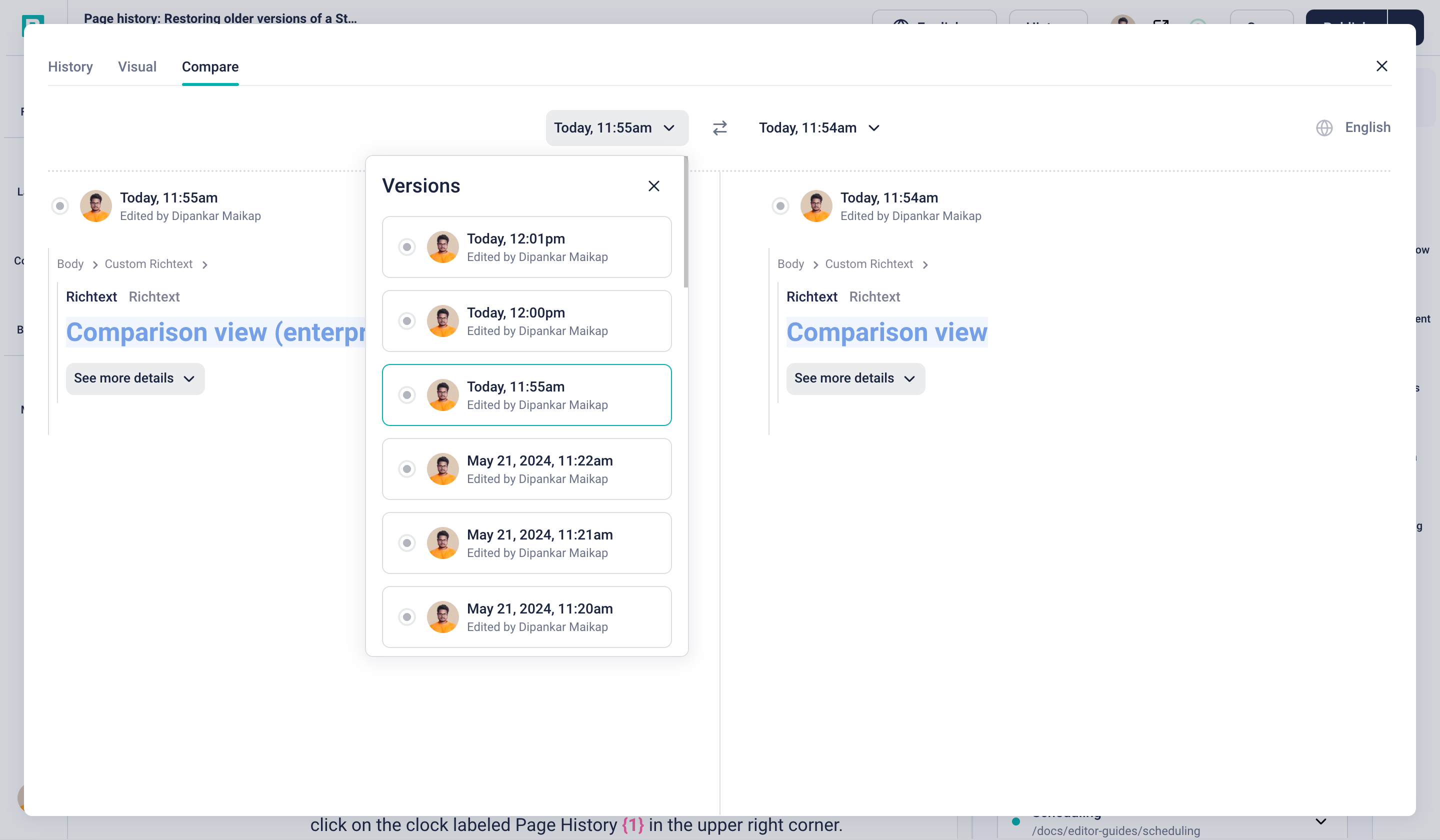Open the Today 11:55am version dropdown
This screenshot has width=1440, height=840.
click(x=616, y=127)
